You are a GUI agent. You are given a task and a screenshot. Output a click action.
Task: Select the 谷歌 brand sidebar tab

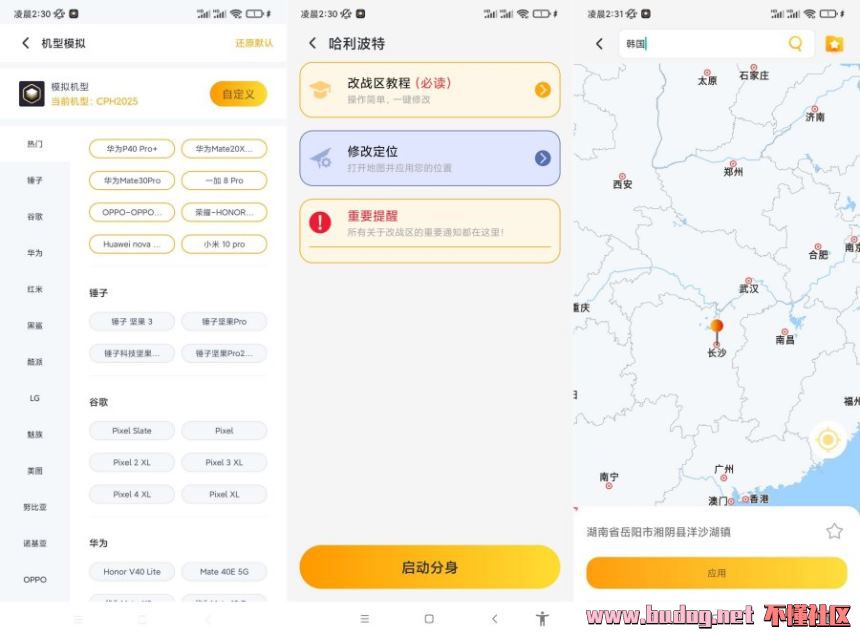tap(35, 217)
